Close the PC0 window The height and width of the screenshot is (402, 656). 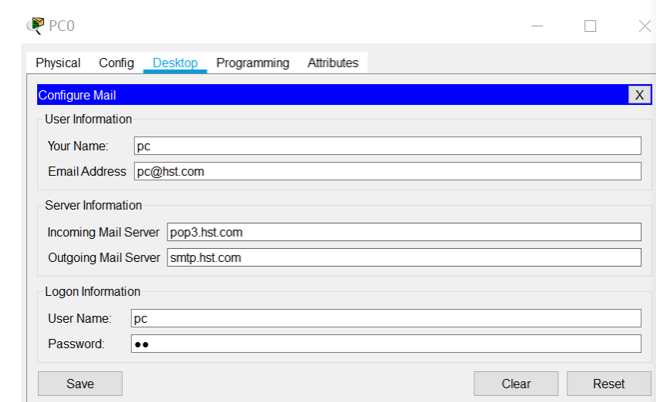click(x=645, y=26)
